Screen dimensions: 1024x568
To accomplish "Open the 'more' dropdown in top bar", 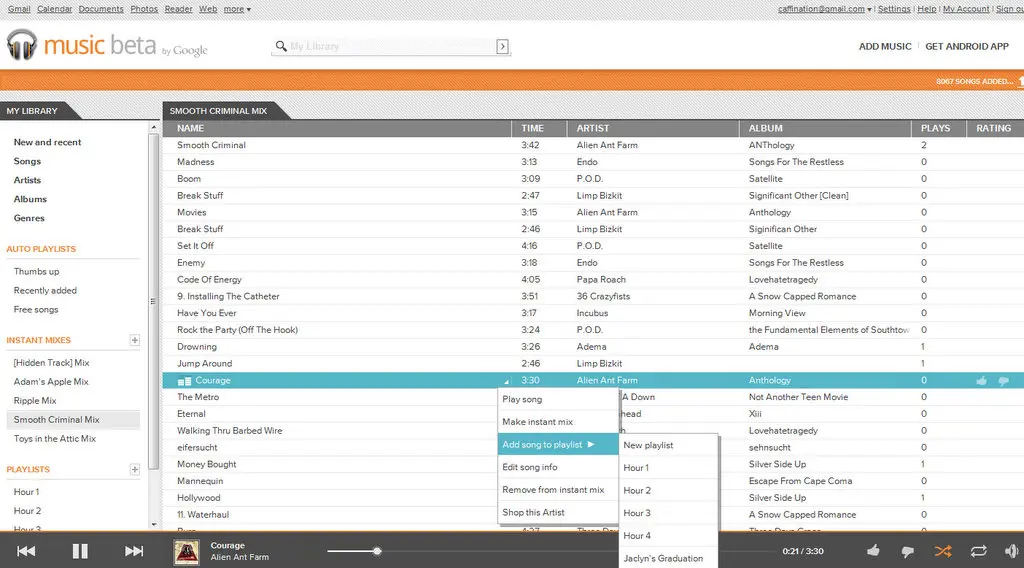I will pyautogui.click(x=237, y=9).
